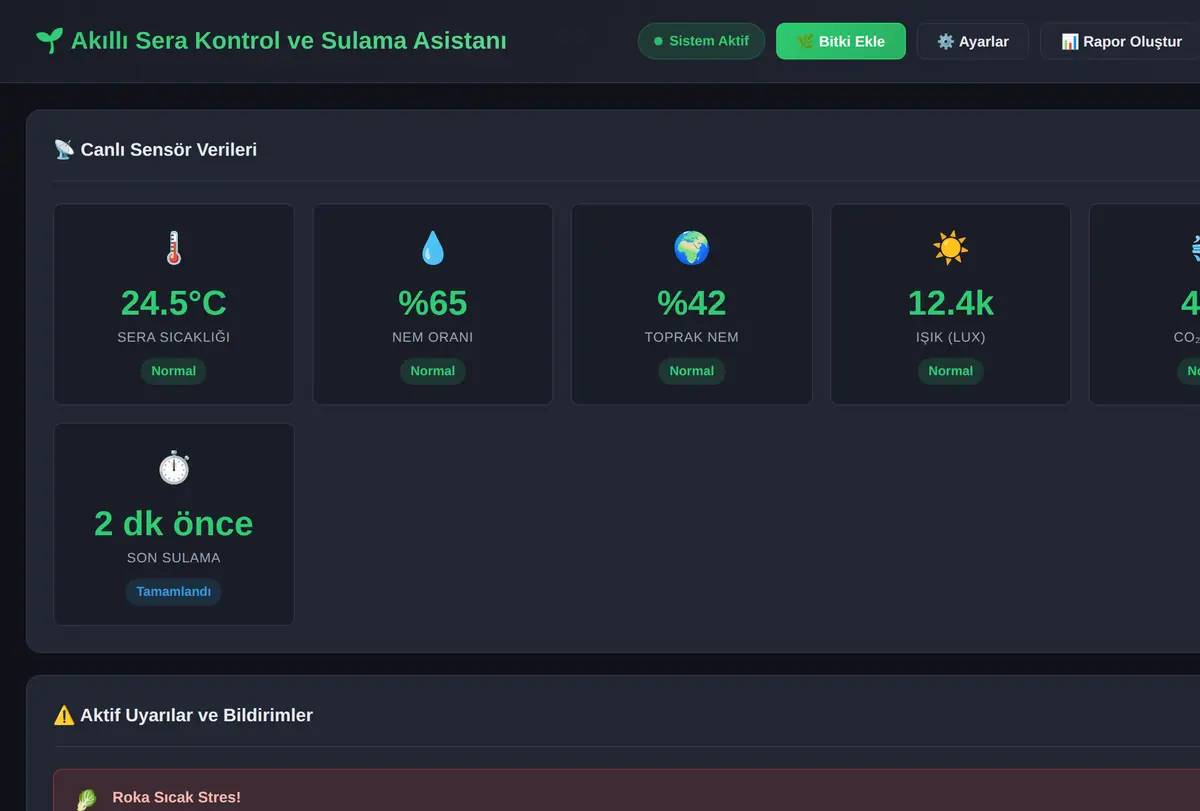The height and width of the screenshot is (811, 1200).
Task: Click the 24.5°C temperature reading
Action: [174, 302]
